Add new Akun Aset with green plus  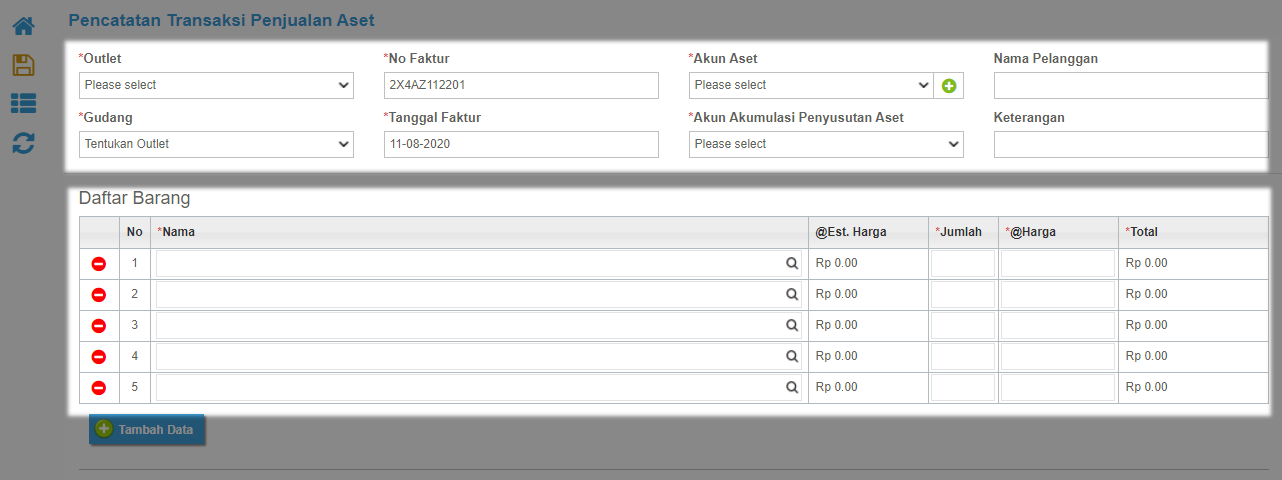949,86
